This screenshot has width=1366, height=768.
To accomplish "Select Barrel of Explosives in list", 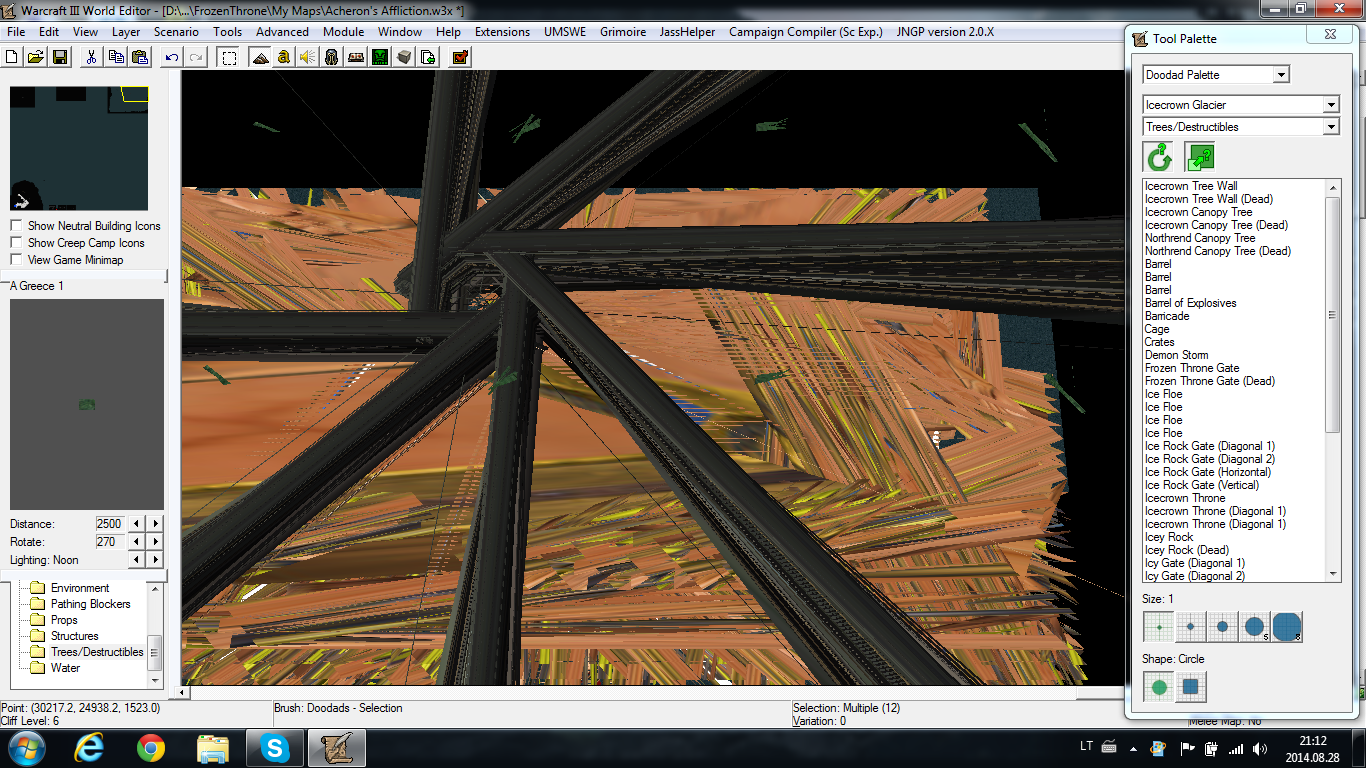I will pos(1190,303).
